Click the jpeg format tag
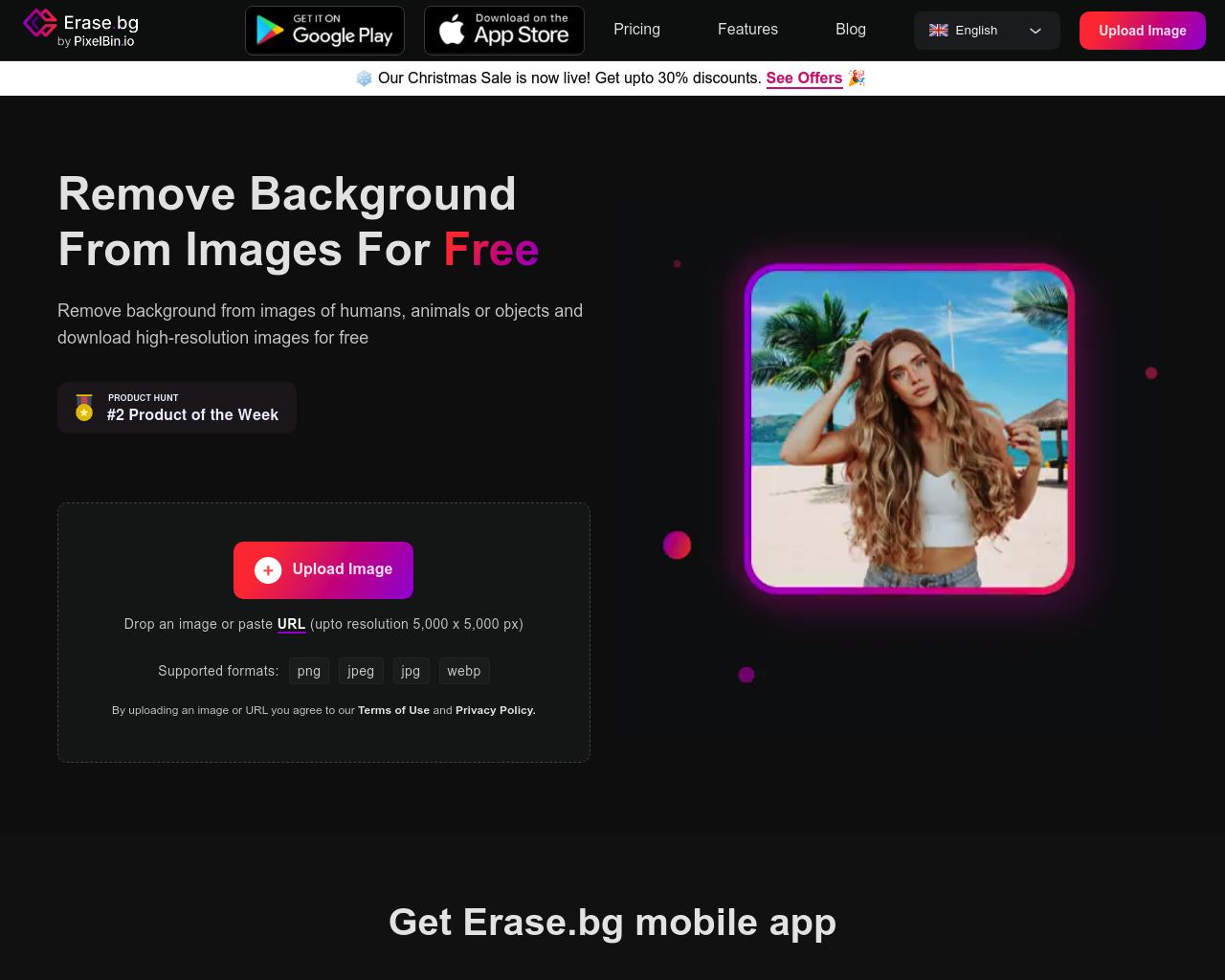This screenshot has height=980, width=1225. [x=361, y=671]
